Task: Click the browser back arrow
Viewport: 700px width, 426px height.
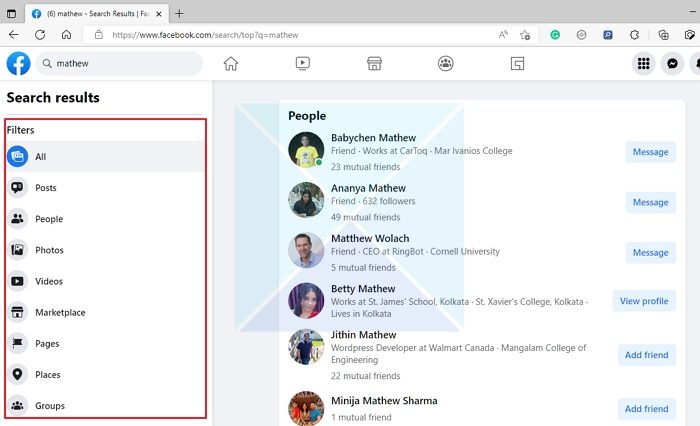Action: coord(13,35)
